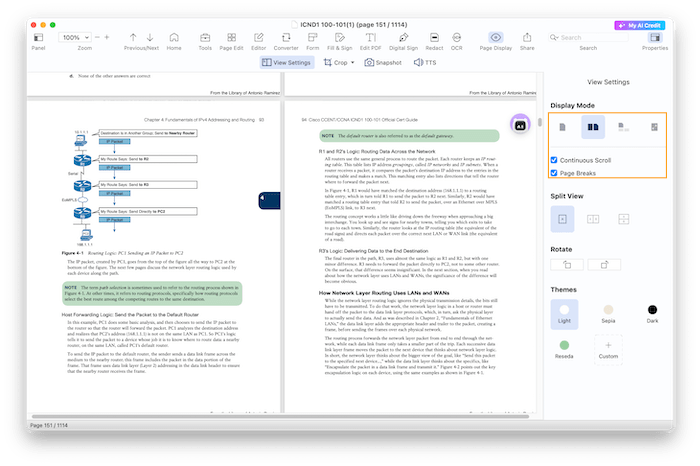Select the View Settings sub-tab
Viewport: 700px width, 466px height.
287,62
